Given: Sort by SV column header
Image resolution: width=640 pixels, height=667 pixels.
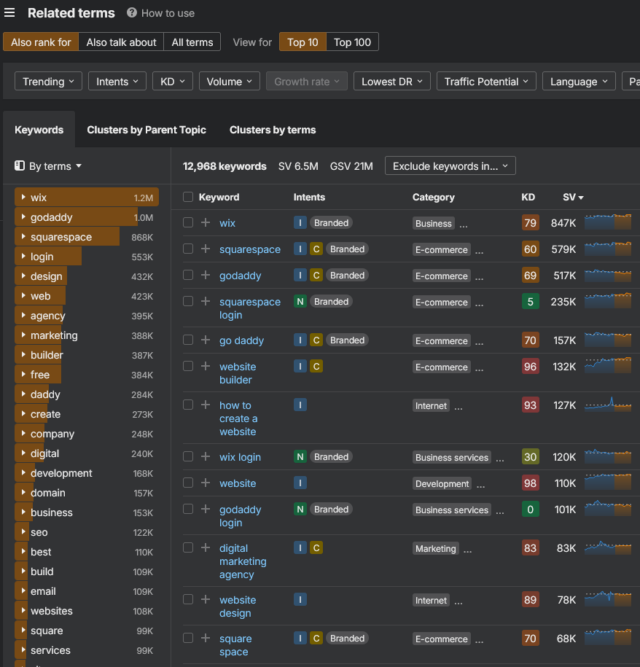Looking at the screenshot, I should click(573, 197).
